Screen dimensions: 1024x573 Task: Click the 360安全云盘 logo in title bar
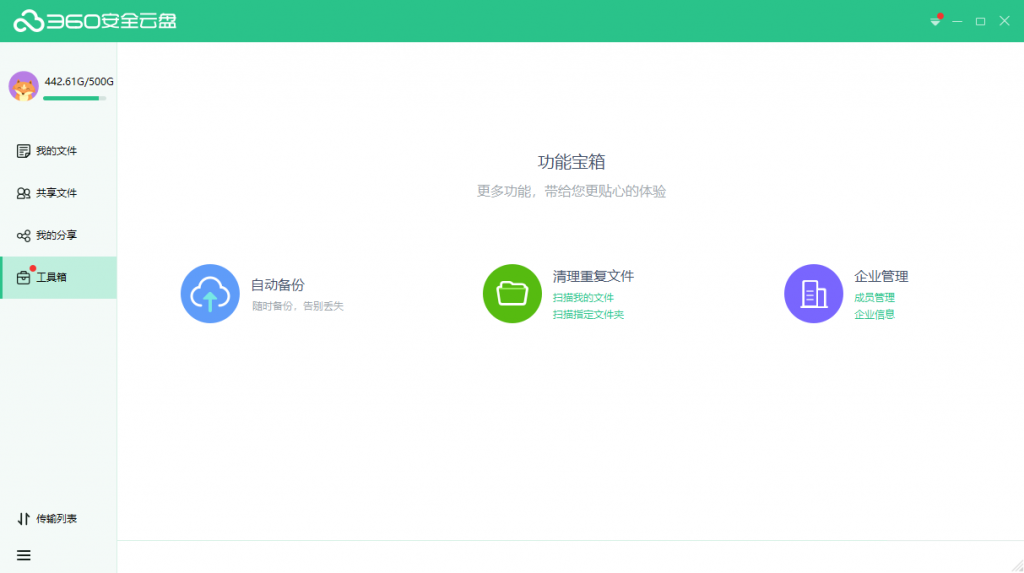[95, 21]
